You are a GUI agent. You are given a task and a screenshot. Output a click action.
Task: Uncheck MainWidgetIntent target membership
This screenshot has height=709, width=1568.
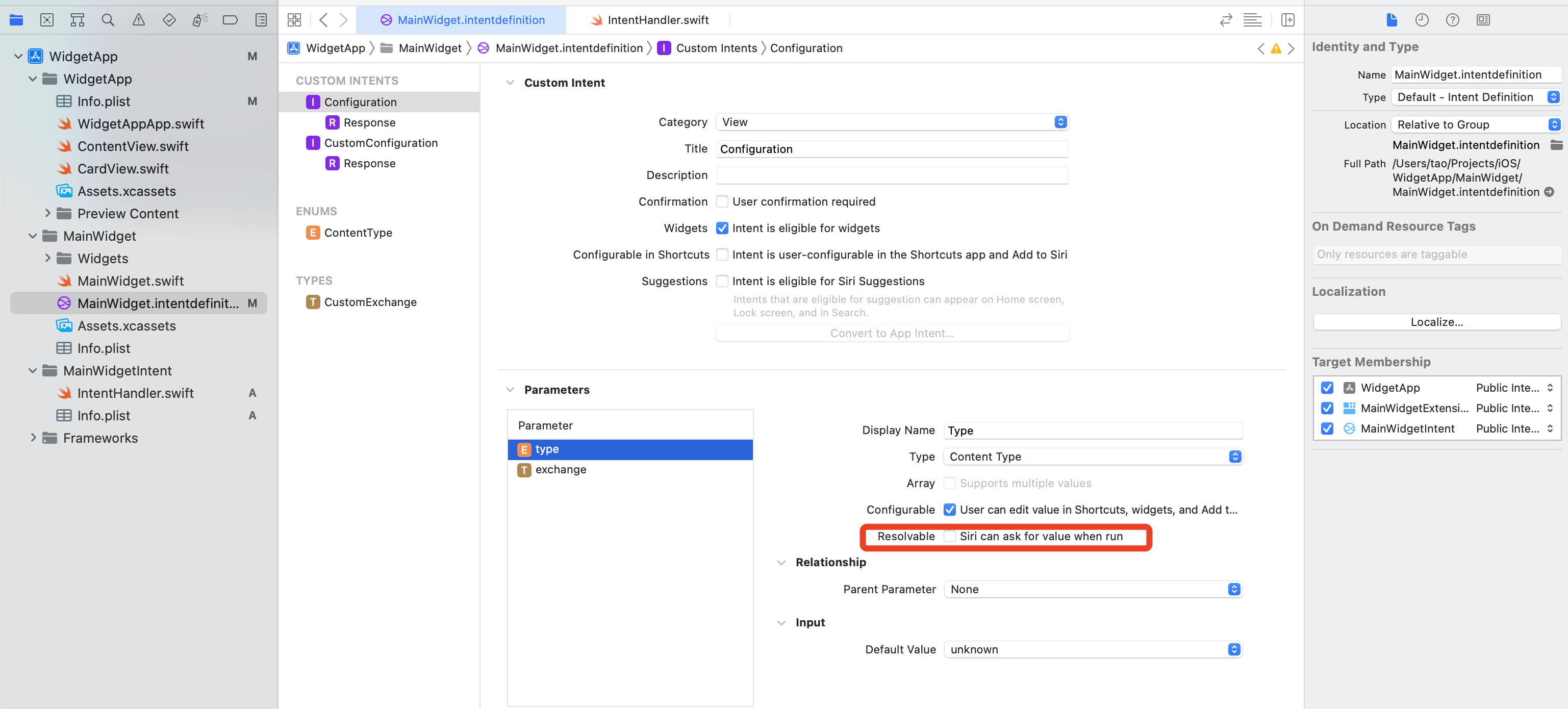[x=1327, y=428]
